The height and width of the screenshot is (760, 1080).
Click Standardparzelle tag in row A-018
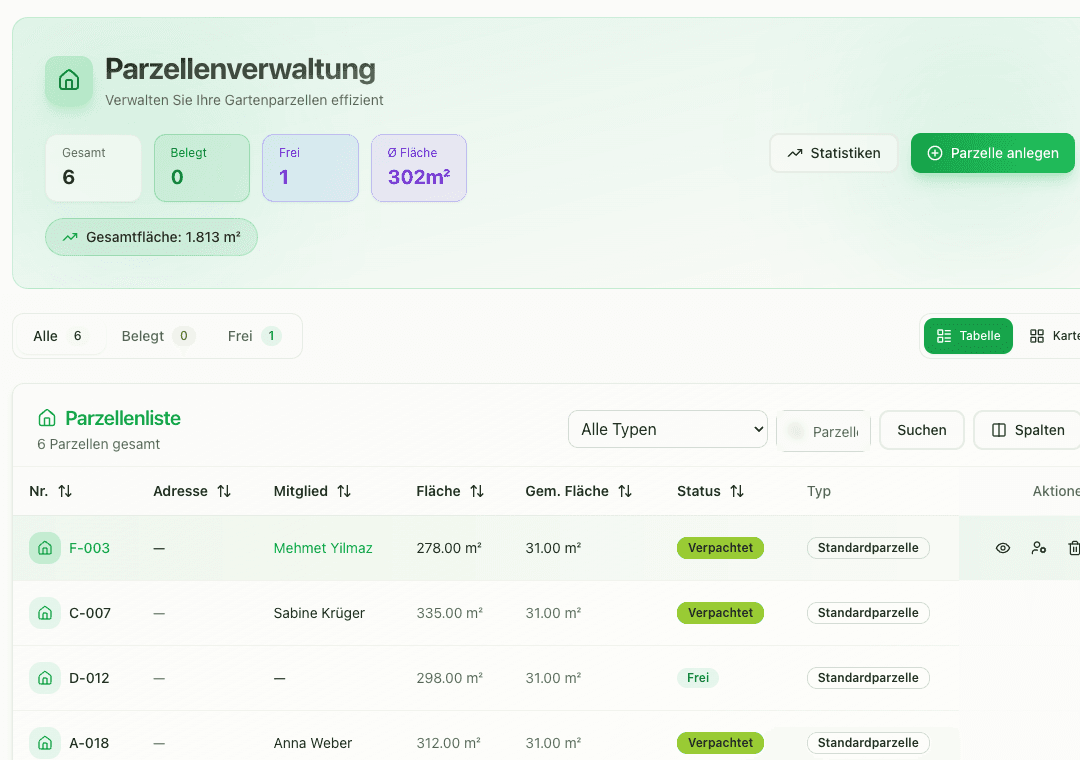(868, 743)
